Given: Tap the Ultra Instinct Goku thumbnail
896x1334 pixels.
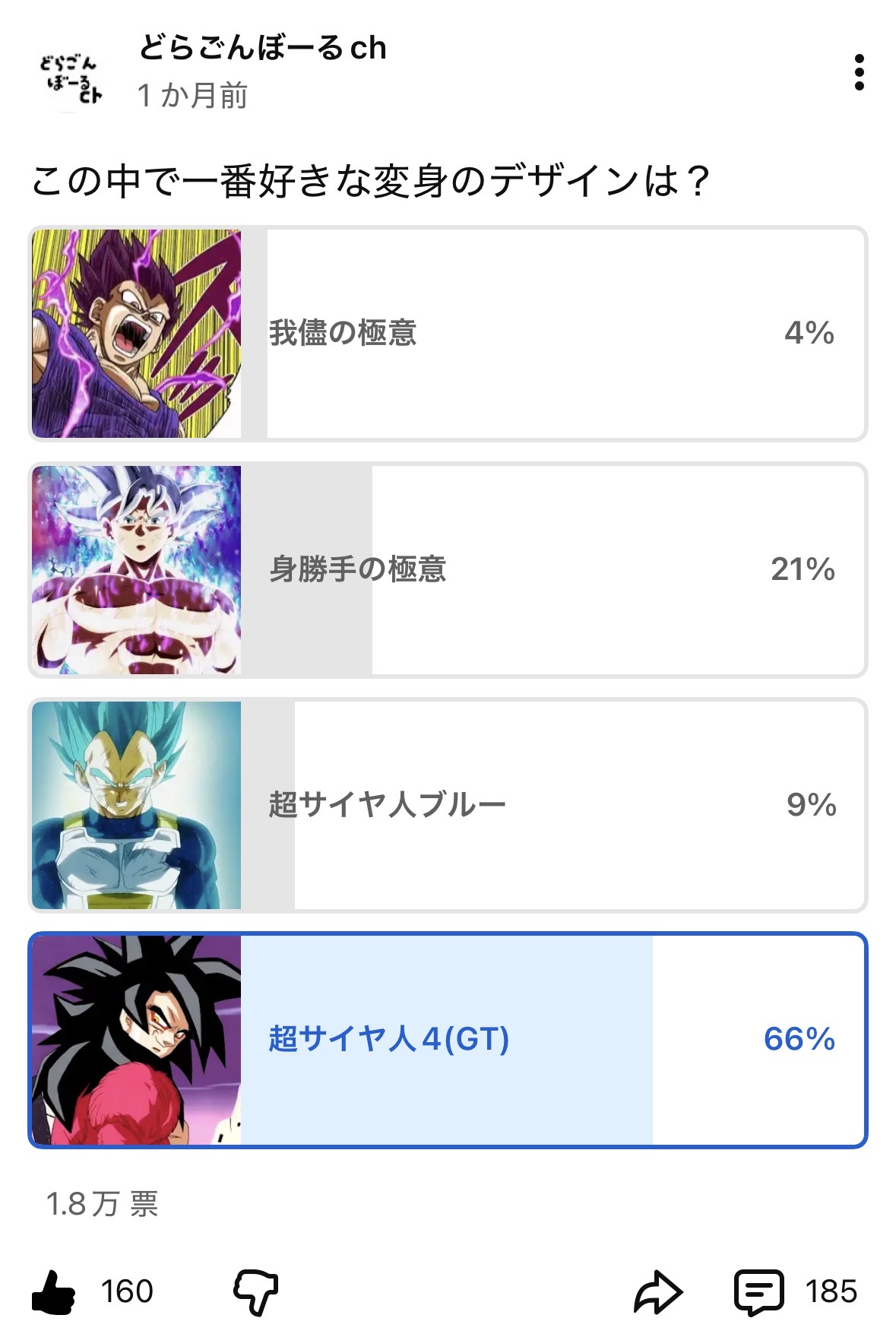Looking at the screenshot, I should pyautogui.click(x=137, y=570).
